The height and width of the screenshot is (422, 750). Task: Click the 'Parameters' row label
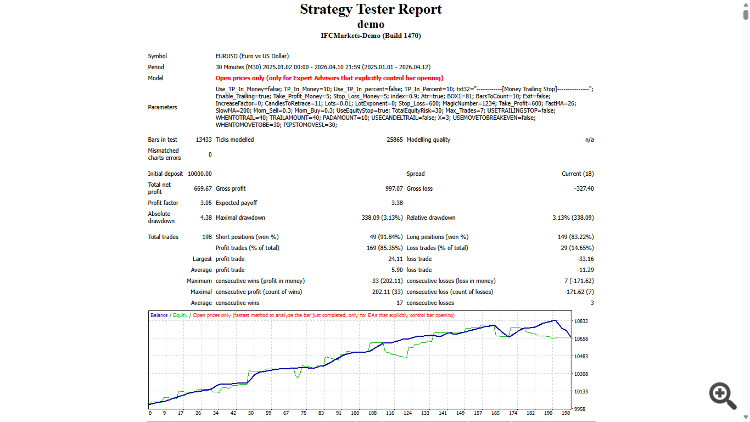coord(162,107)
